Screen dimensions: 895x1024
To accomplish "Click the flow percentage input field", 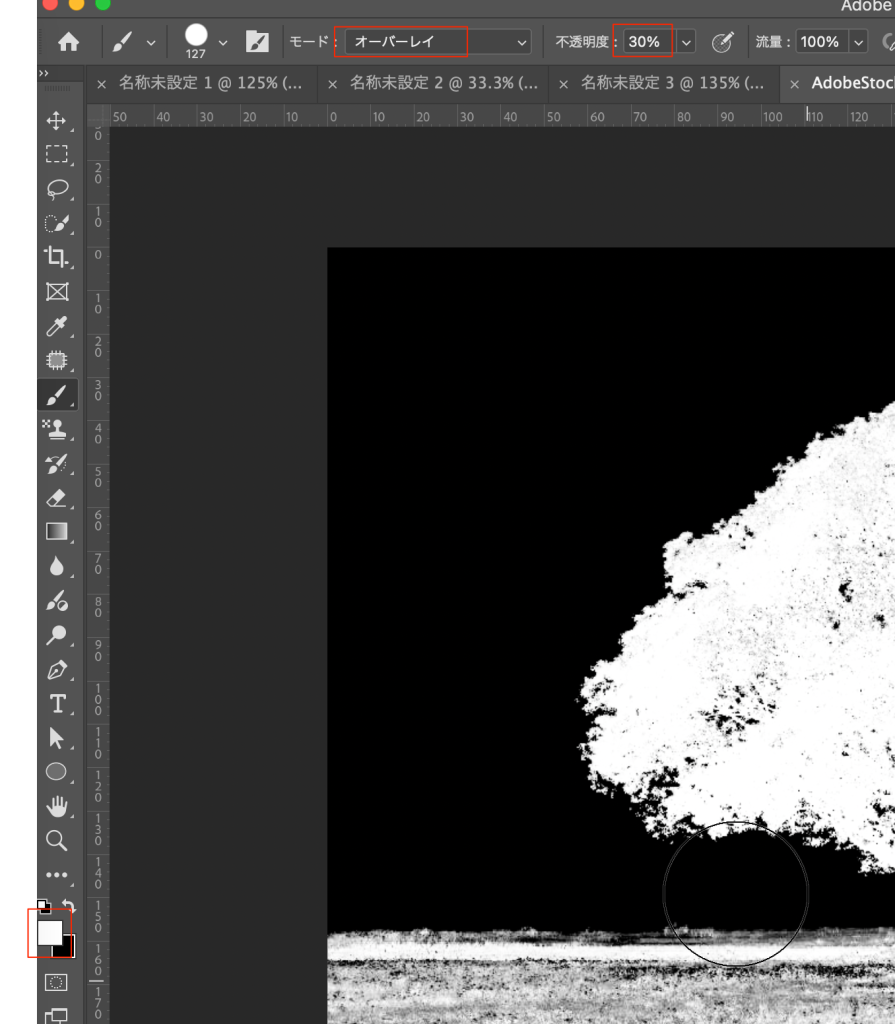I will point(820,42).
